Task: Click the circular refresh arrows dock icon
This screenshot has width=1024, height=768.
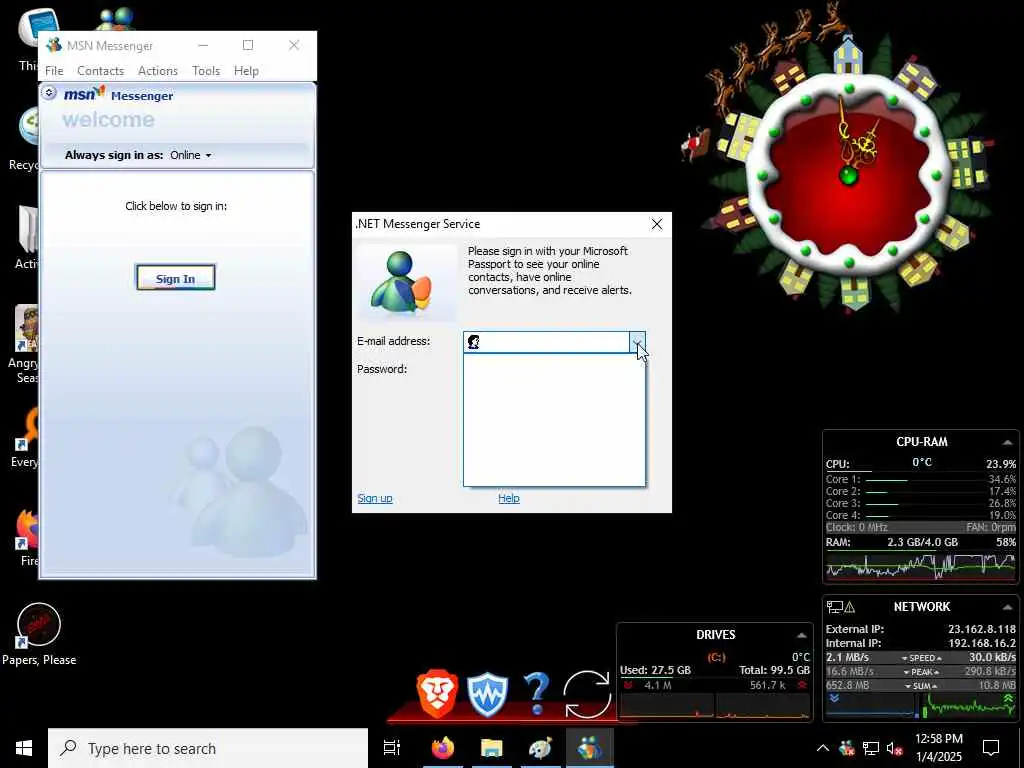Action: click(586, 695)
